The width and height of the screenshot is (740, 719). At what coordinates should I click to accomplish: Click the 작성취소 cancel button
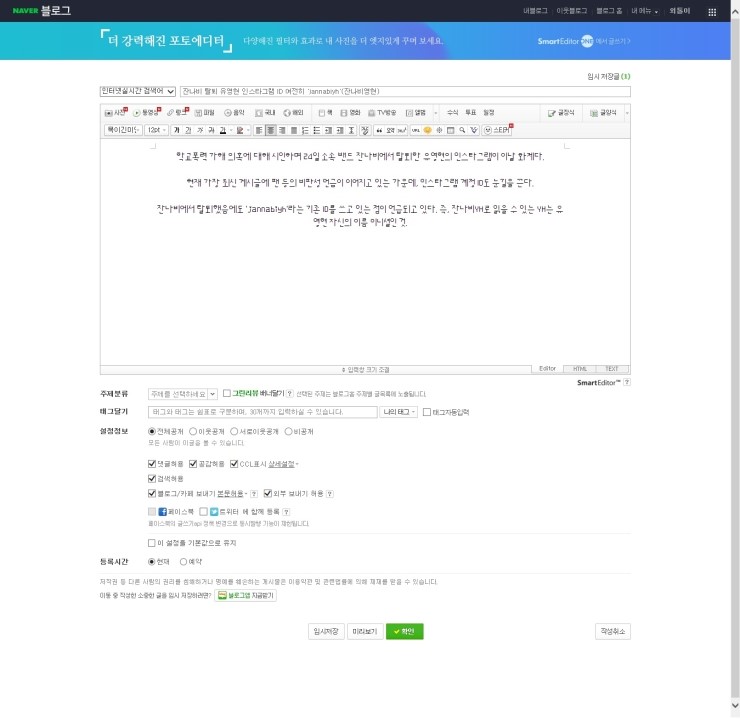(x=613, y=632)
